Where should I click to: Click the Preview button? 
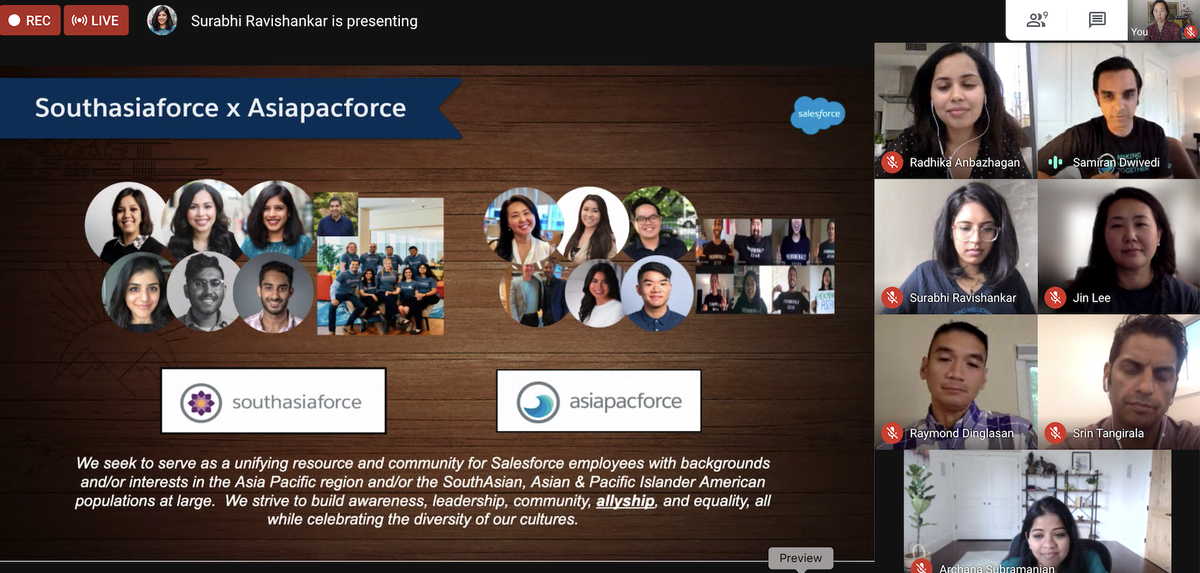[800, 558]
